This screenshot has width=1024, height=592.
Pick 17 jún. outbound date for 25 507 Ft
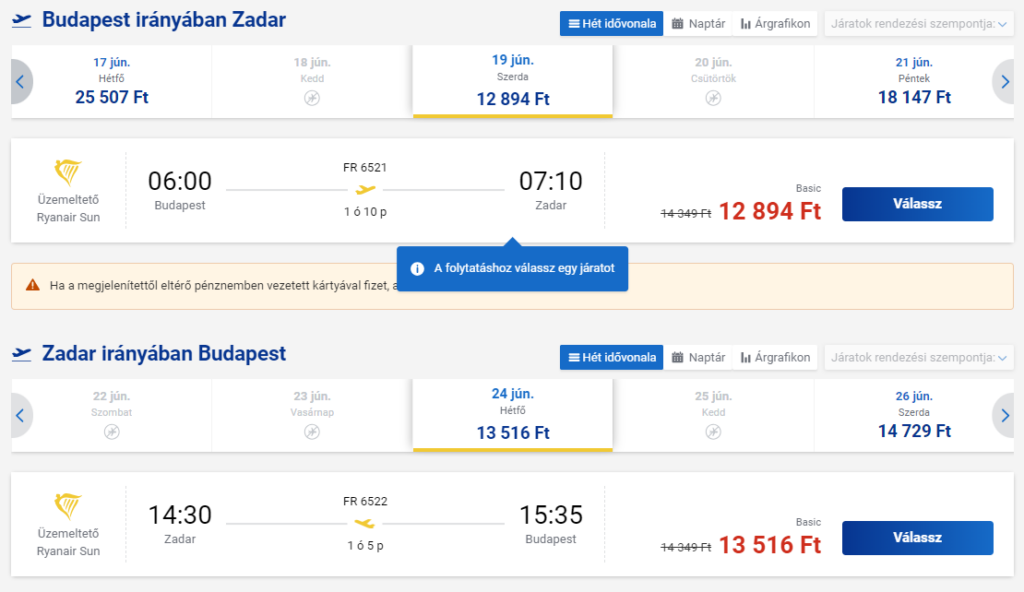[x=112, y=82]
